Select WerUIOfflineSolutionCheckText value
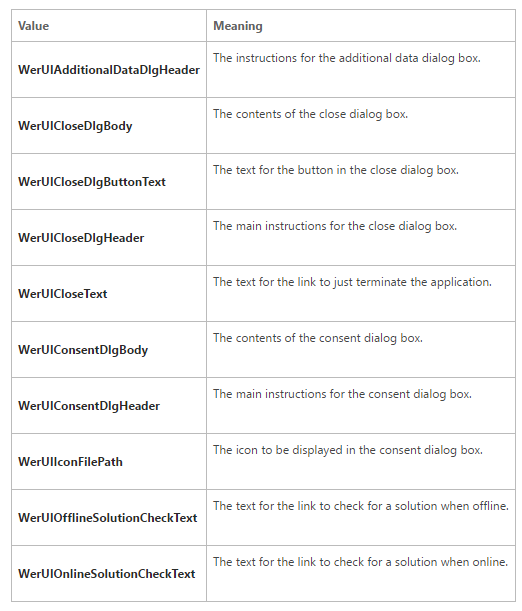This screenshot has height=611, width=522. (x=108, y=518)
